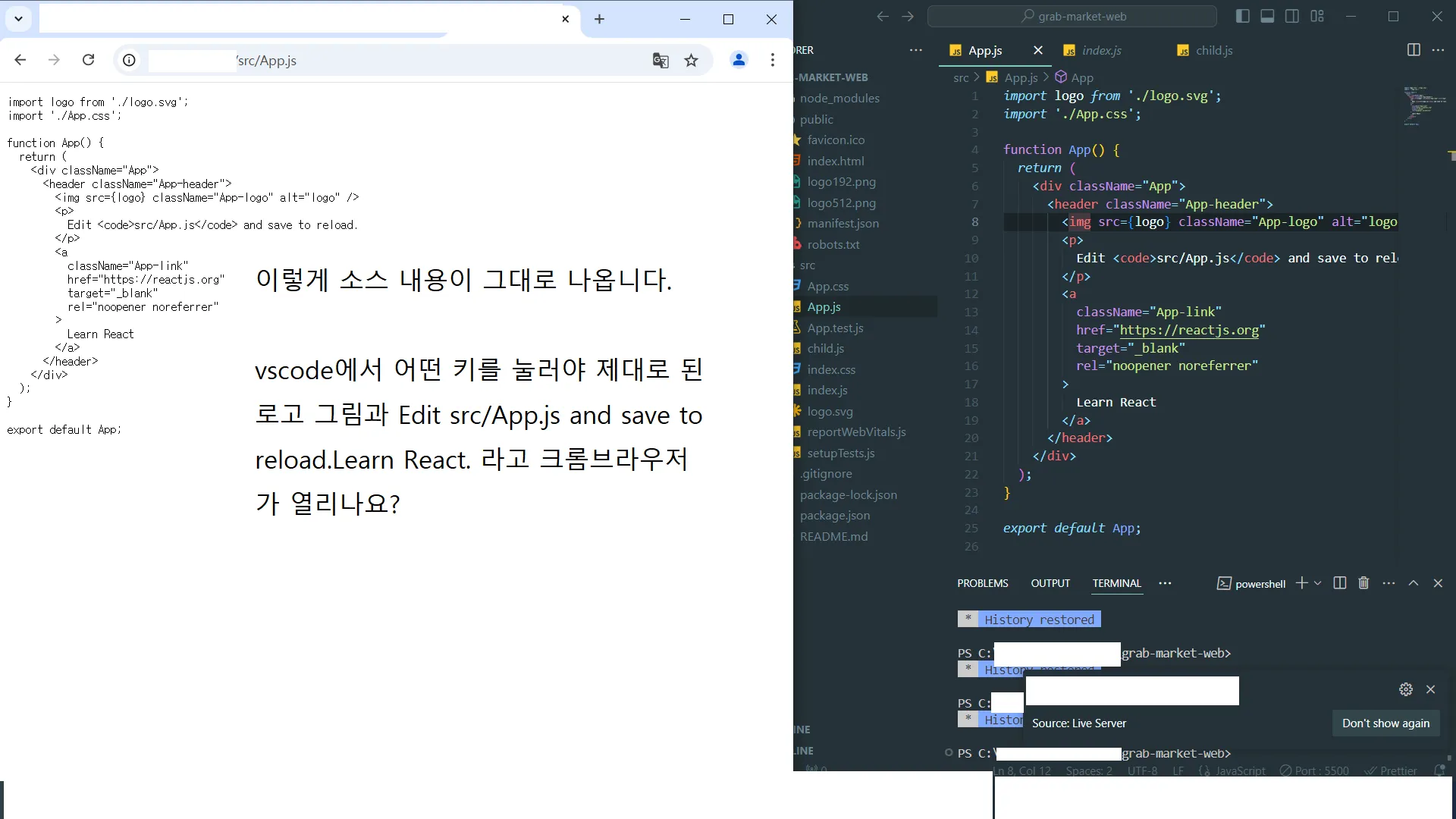The image size is (1456, 819).
Task: Click Don't show again button
Action: pyautogui.click(x=1385, y=723)
